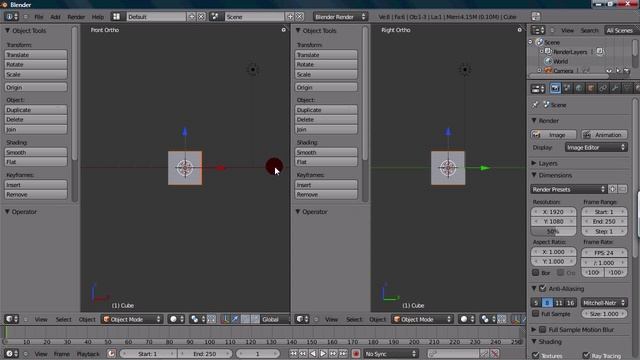Jump to start frame playback icon
640x360 pixels.
293,353
